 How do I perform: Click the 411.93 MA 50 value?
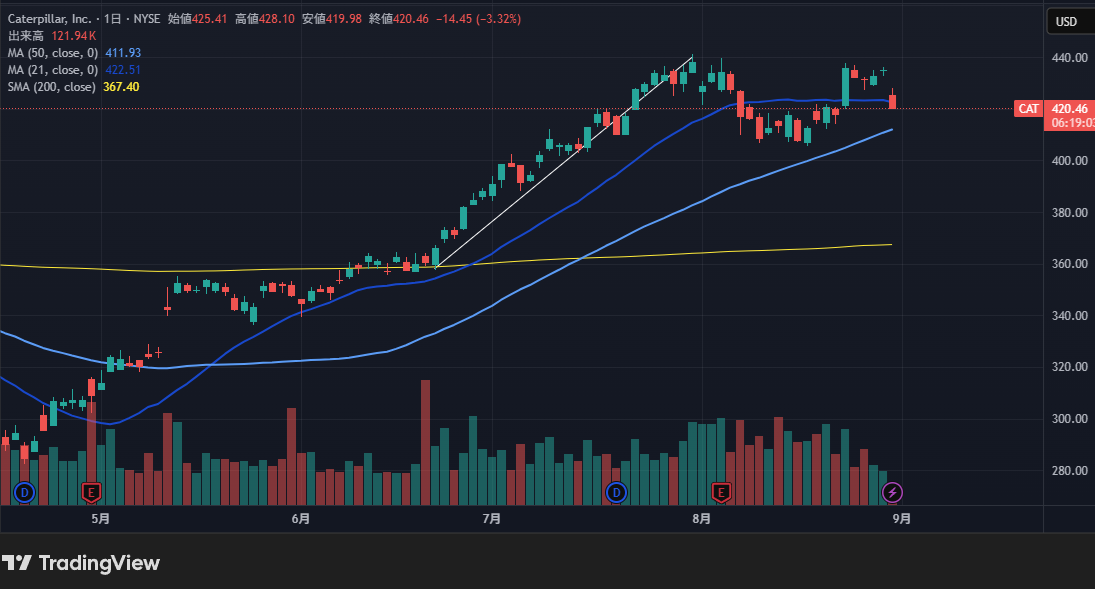123,53
